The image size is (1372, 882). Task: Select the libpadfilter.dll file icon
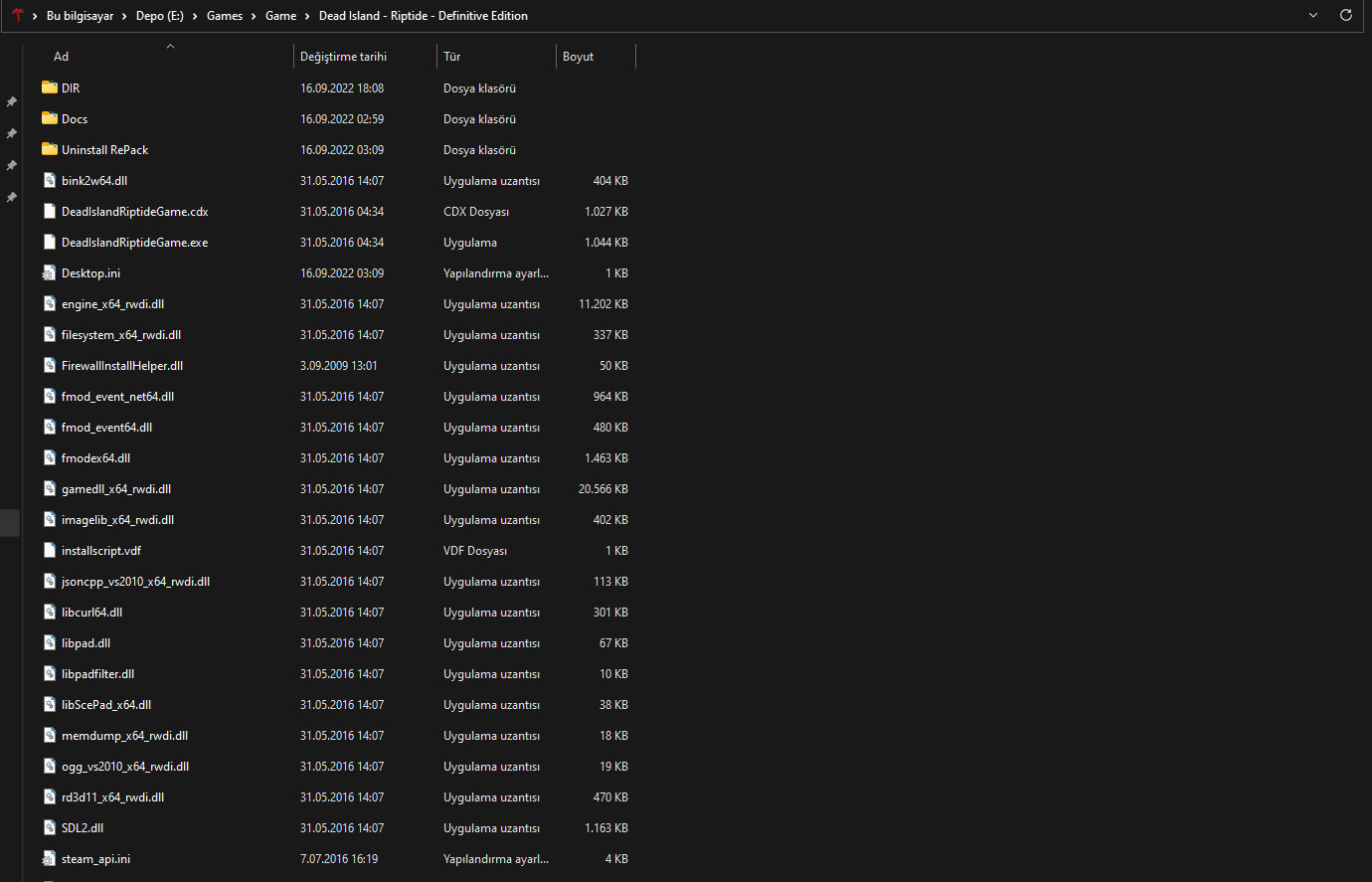click(x=50, y=673)
